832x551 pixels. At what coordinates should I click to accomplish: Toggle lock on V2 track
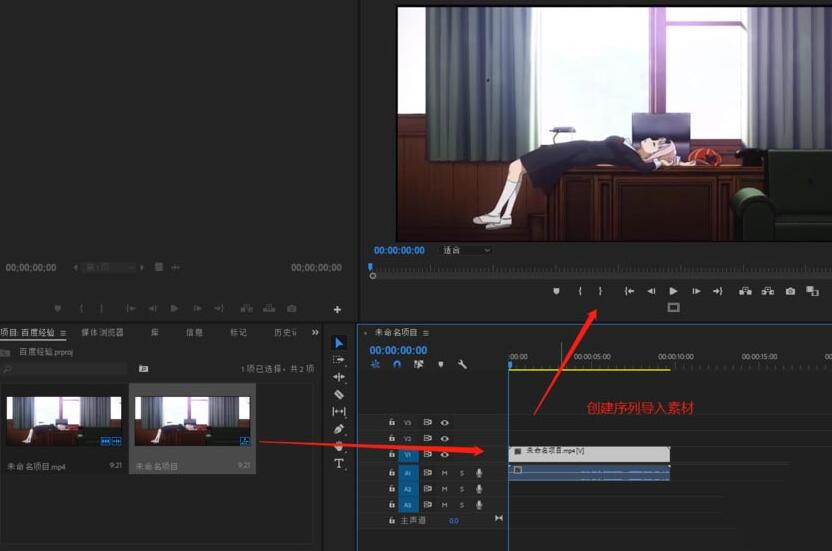click(x=392, y=438)
